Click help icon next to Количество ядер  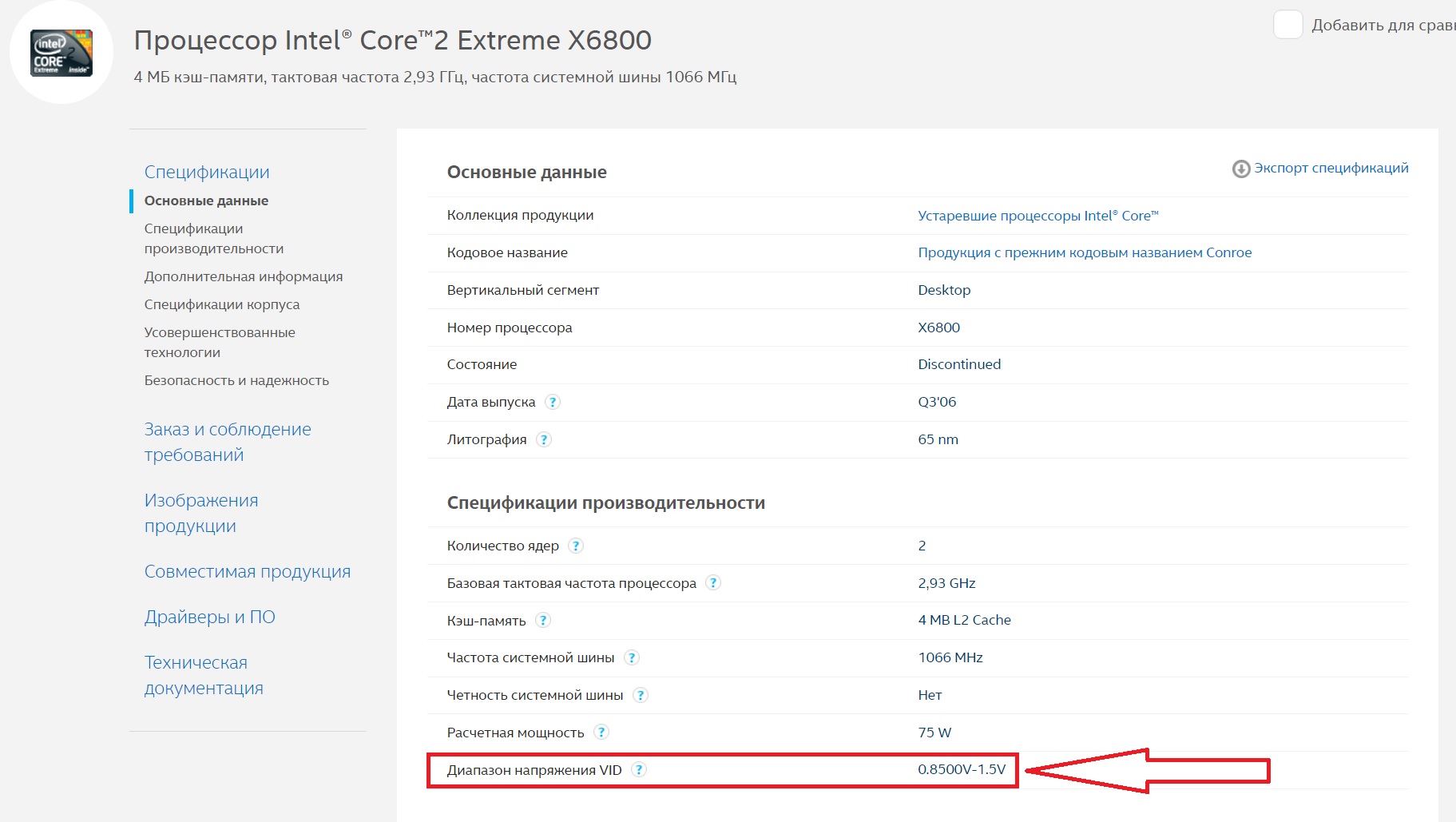coord(576,546)
